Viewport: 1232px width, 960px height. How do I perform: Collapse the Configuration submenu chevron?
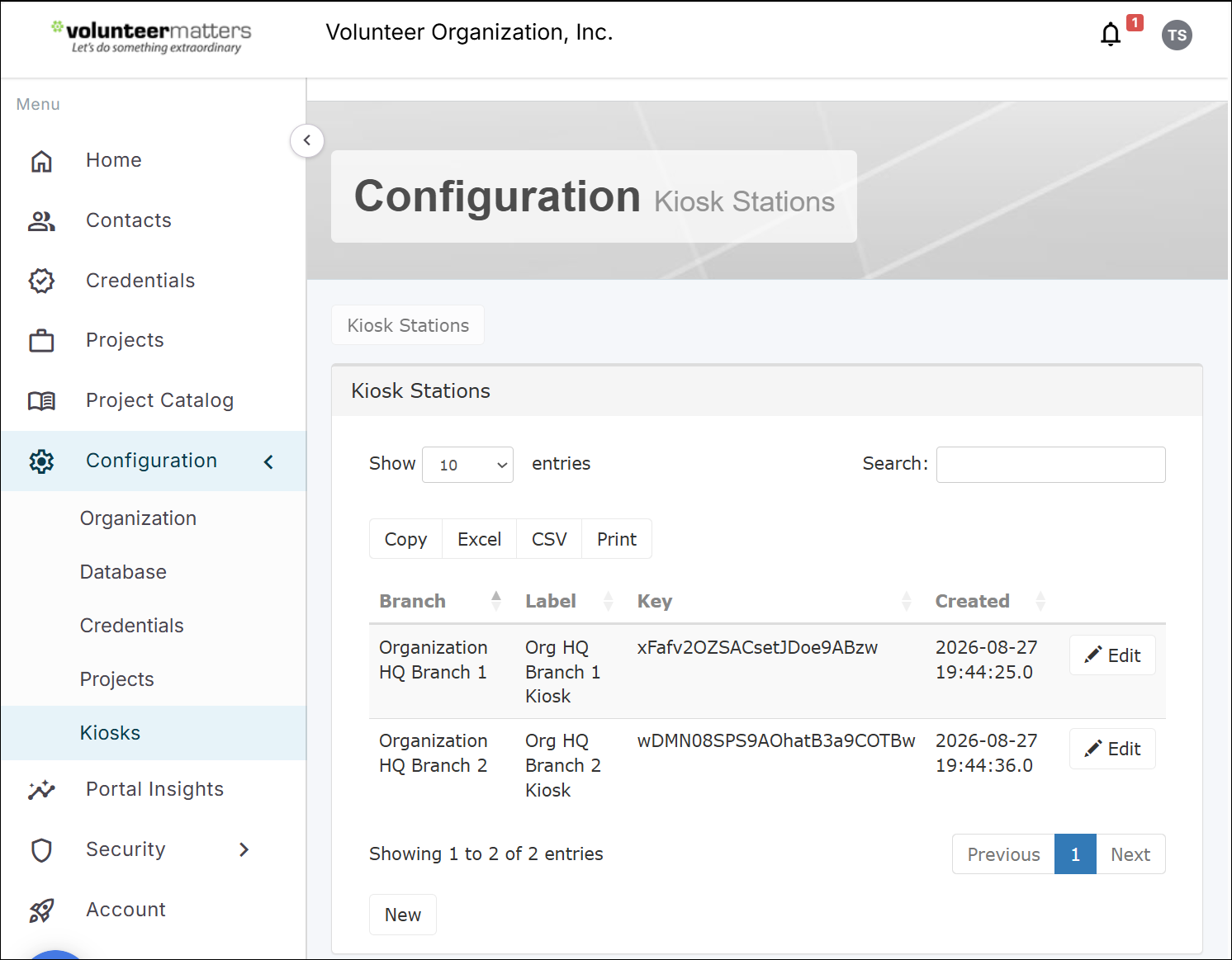point(268,461)
